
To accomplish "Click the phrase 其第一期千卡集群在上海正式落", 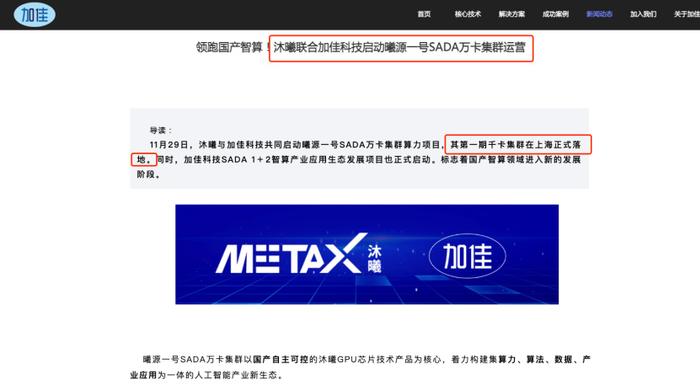I will [515, 145].
